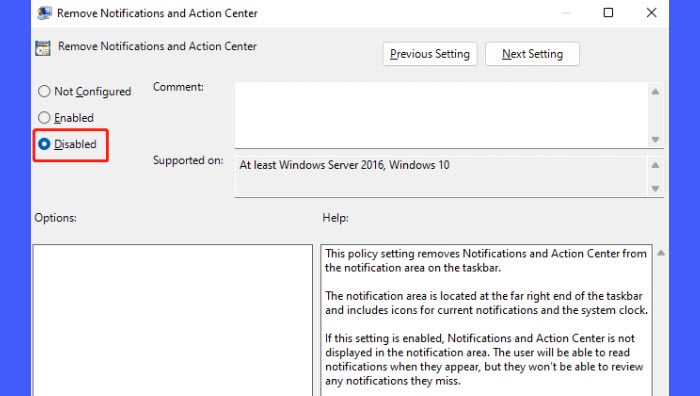
Task: Click inside the Comment text field
Action: (x=442, y=115)
